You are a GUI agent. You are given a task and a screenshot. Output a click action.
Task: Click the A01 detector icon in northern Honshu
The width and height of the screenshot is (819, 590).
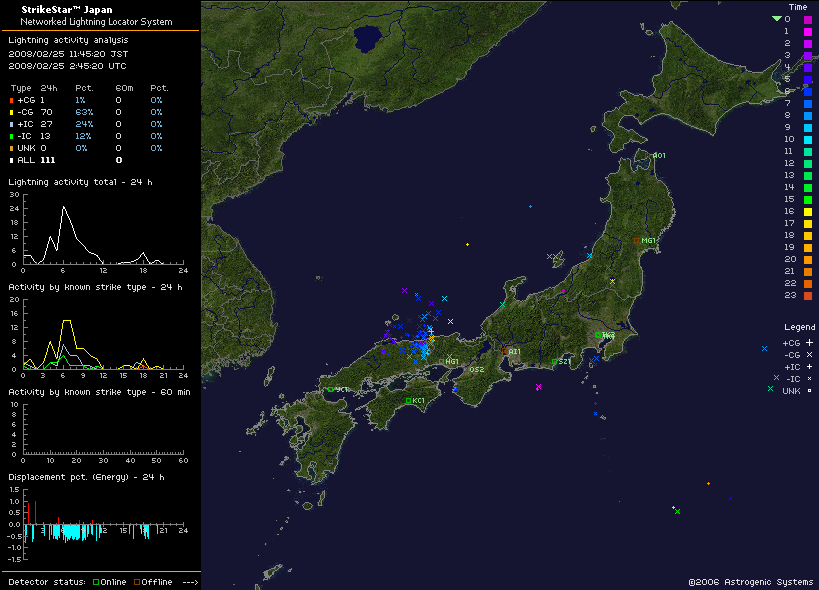647,155
